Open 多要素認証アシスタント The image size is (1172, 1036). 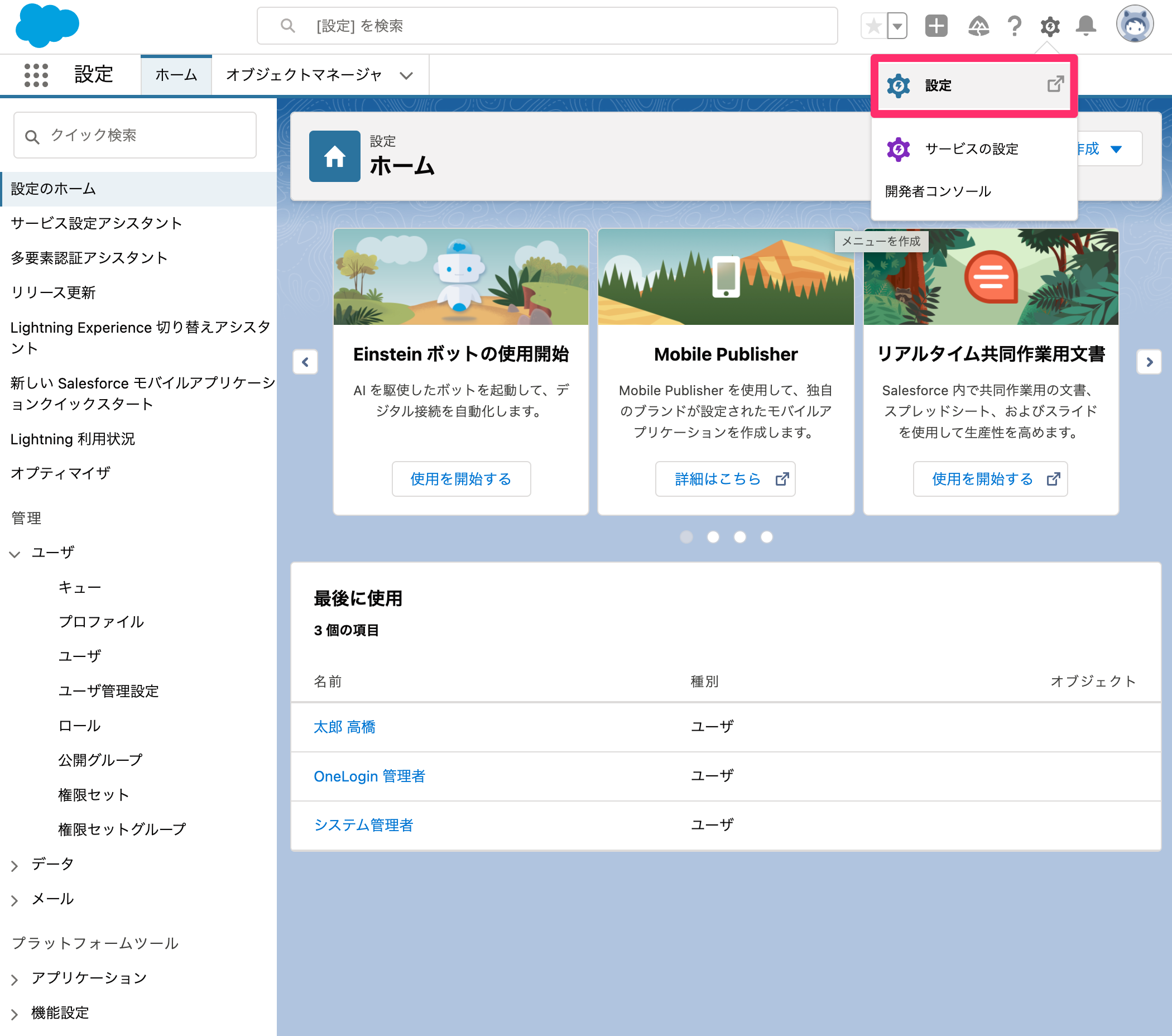click(89, 258)
